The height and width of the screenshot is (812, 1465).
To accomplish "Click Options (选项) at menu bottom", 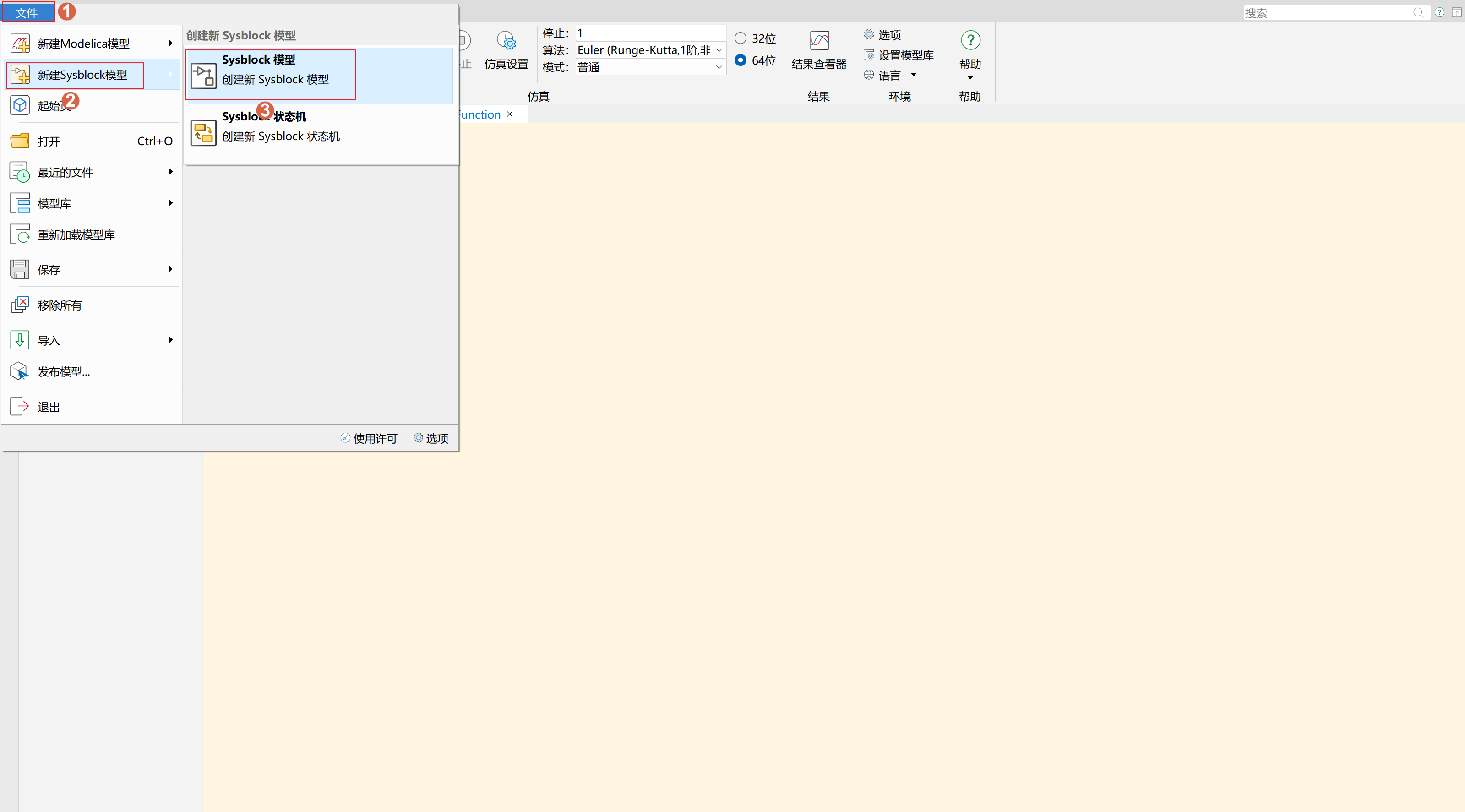I will pyautogui.click(x=430, y=438).
